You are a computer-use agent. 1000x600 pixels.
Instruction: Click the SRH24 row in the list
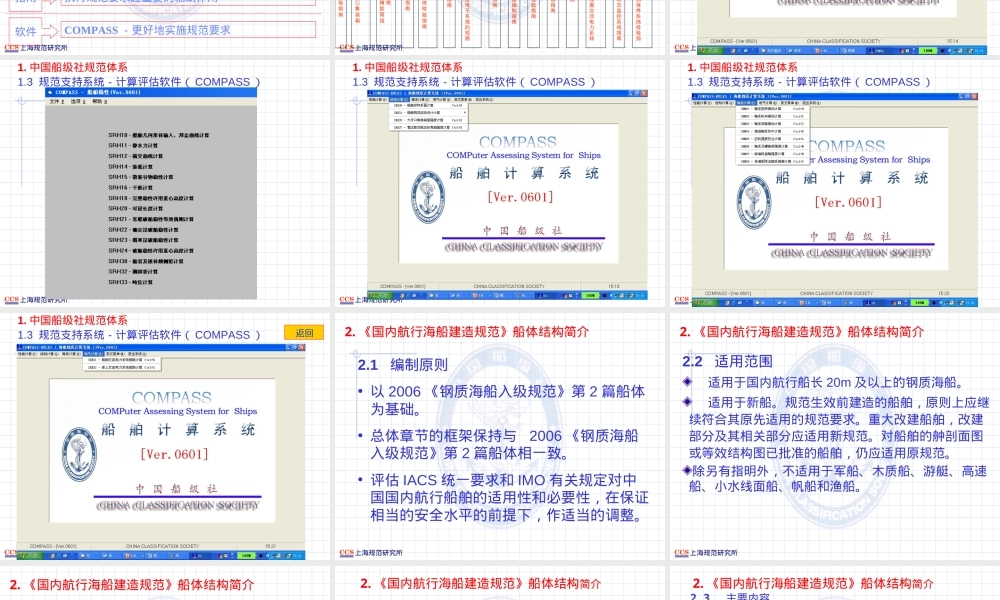pyautogui.click(x=151, y=251)
